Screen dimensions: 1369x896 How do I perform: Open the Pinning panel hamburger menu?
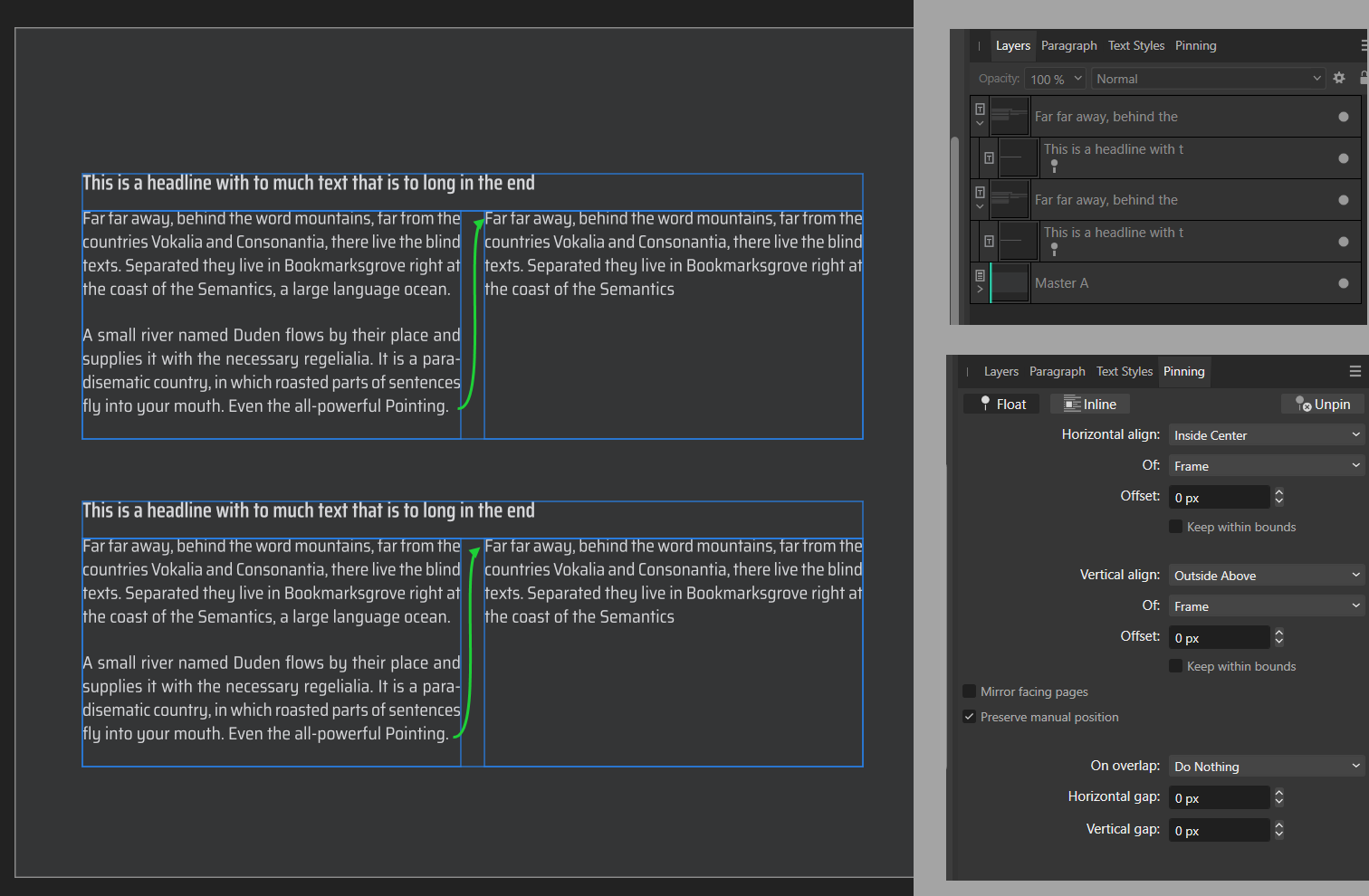(1355, 371)
